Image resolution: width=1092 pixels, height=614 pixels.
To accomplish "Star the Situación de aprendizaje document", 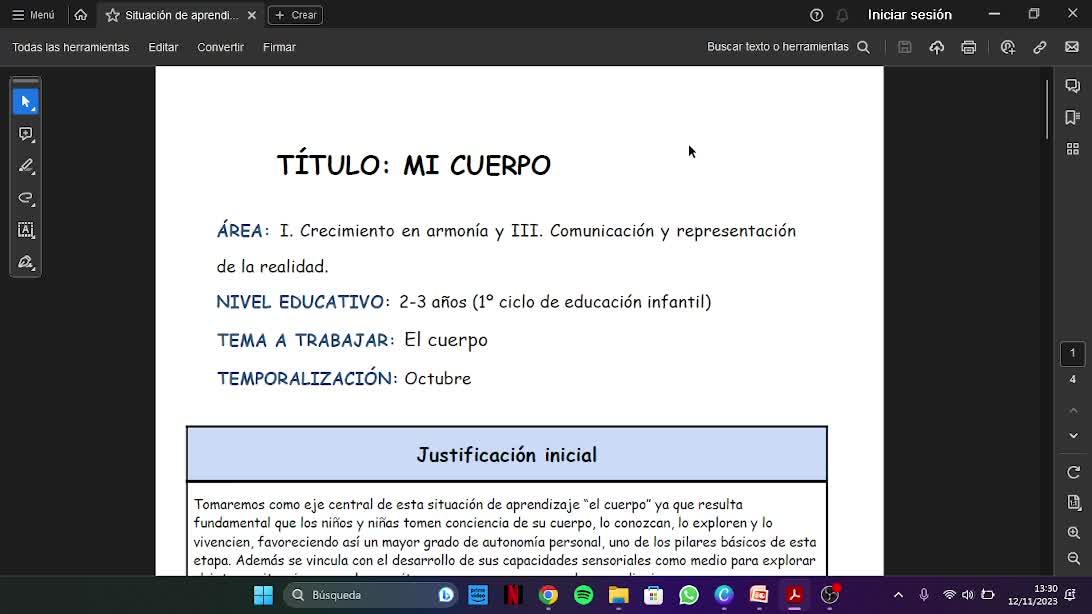I will pos(112,15).
